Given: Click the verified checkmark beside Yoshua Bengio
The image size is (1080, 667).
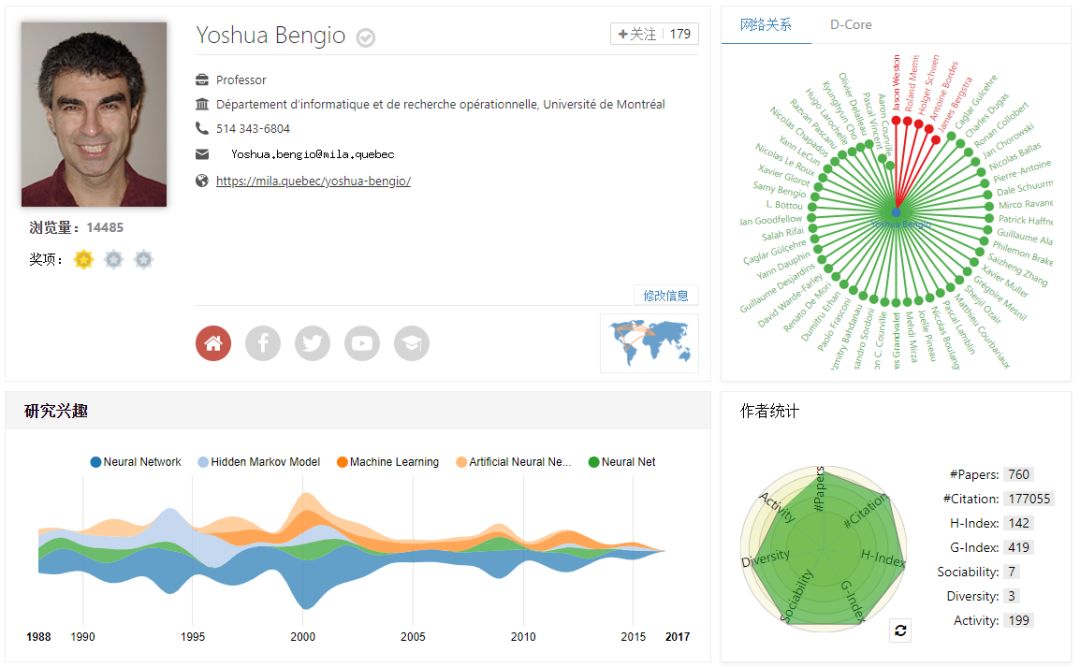Looking at the screenshot, I should [366, 38].
